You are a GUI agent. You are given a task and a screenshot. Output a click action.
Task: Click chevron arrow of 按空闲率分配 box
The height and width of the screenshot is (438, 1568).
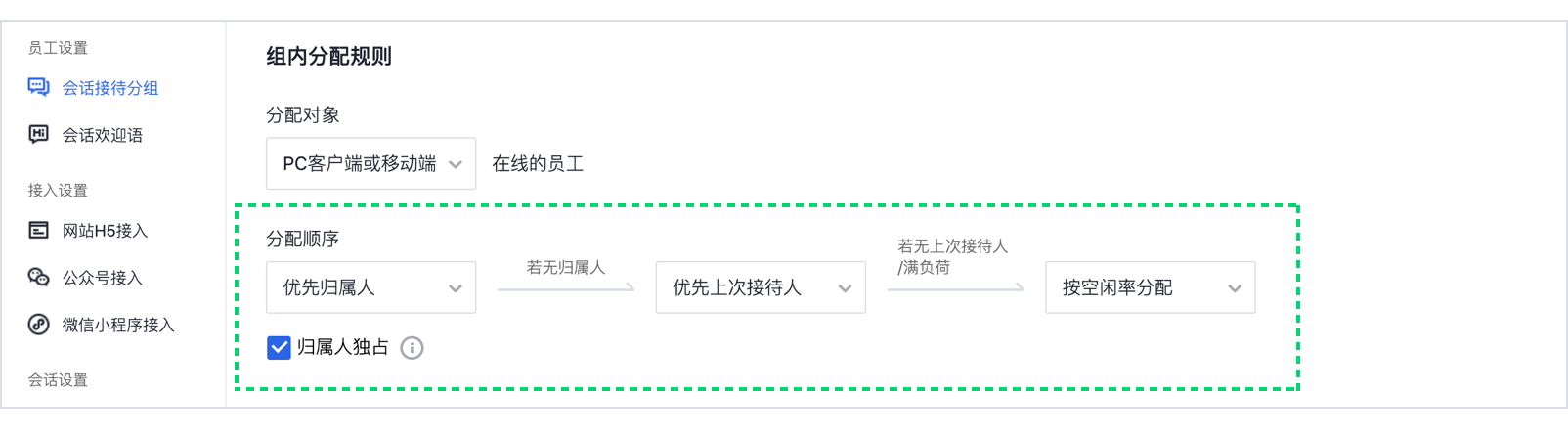pos(1235,288)
